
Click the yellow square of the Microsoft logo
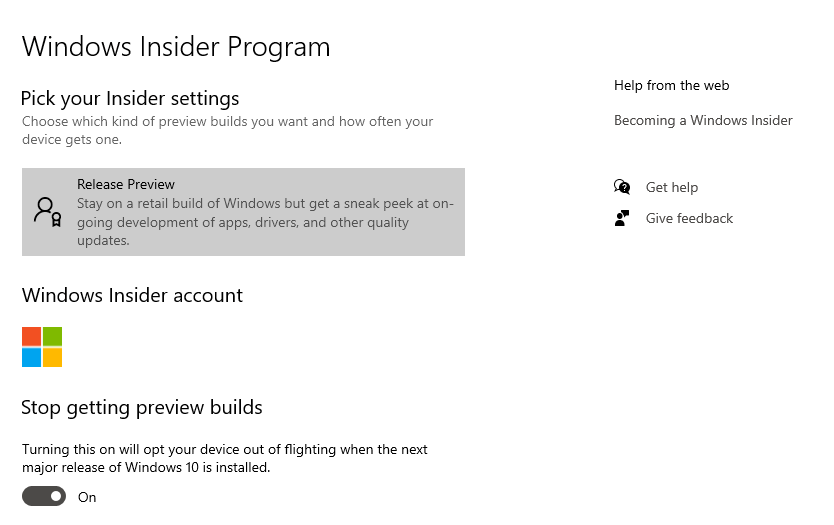coord(53,358)
